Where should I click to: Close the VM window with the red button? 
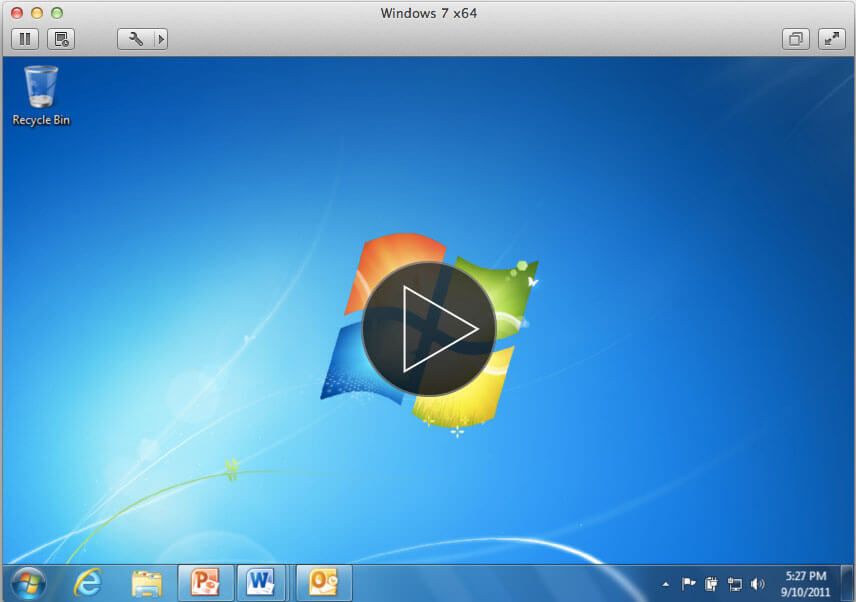point(17,13)
